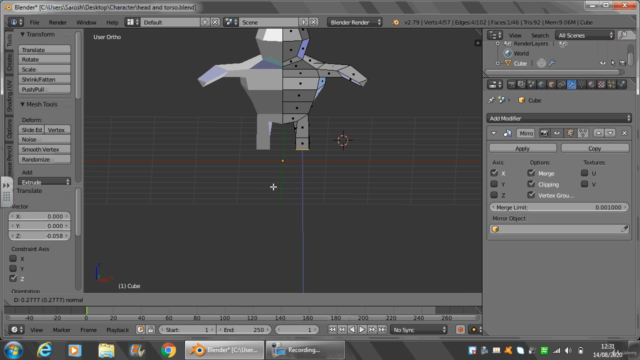The width and height of the screenshot is (640, 360).
Task: Open the World properties tab icon
Action: click(541, 84)
